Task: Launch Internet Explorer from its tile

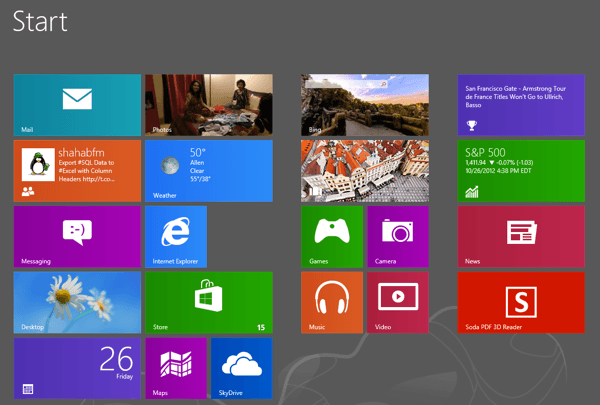Action: pyautogui.click(x=176, y=236)
